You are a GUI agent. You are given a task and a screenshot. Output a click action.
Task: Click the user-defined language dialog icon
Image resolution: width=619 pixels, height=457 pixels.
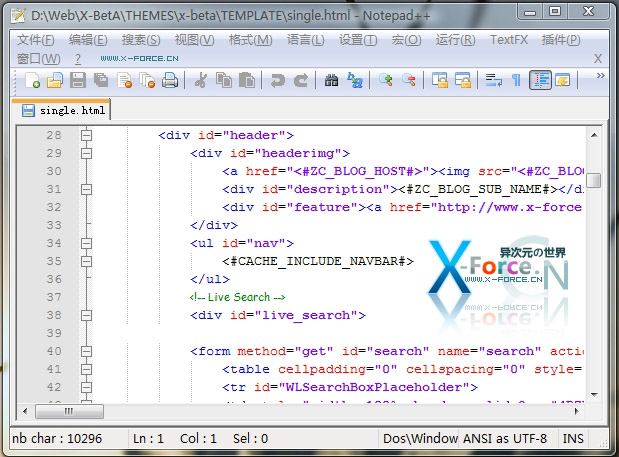pyautogui.click(x=563, y=80)
